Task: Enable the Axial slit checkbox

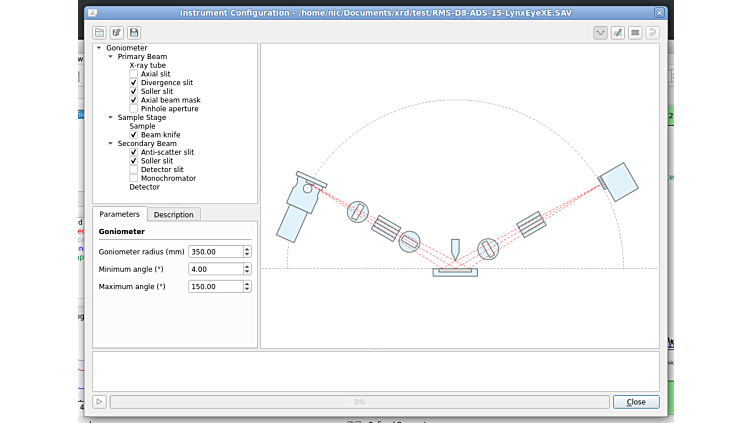Action: (x=134, y=74)
